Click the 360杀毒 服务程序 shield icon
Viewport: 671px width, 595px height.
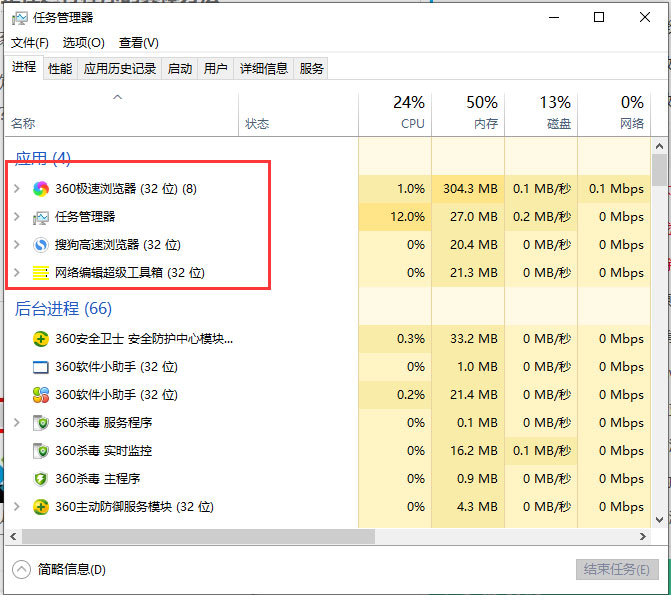(x=41, y=423)
